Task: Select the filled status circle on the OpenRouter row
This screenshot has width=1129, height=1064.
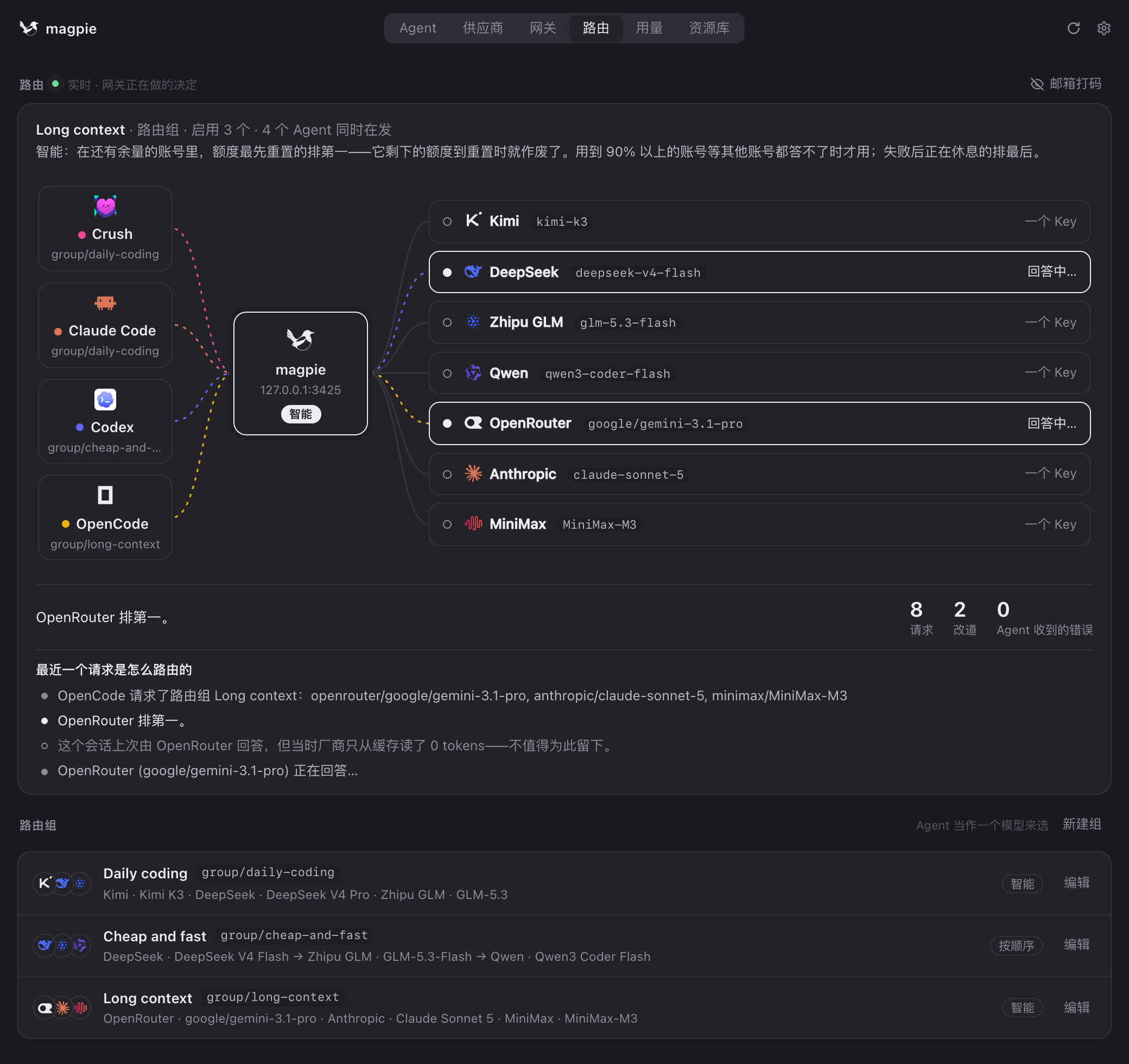Action: pyautogui.click(x=447, y=423)
